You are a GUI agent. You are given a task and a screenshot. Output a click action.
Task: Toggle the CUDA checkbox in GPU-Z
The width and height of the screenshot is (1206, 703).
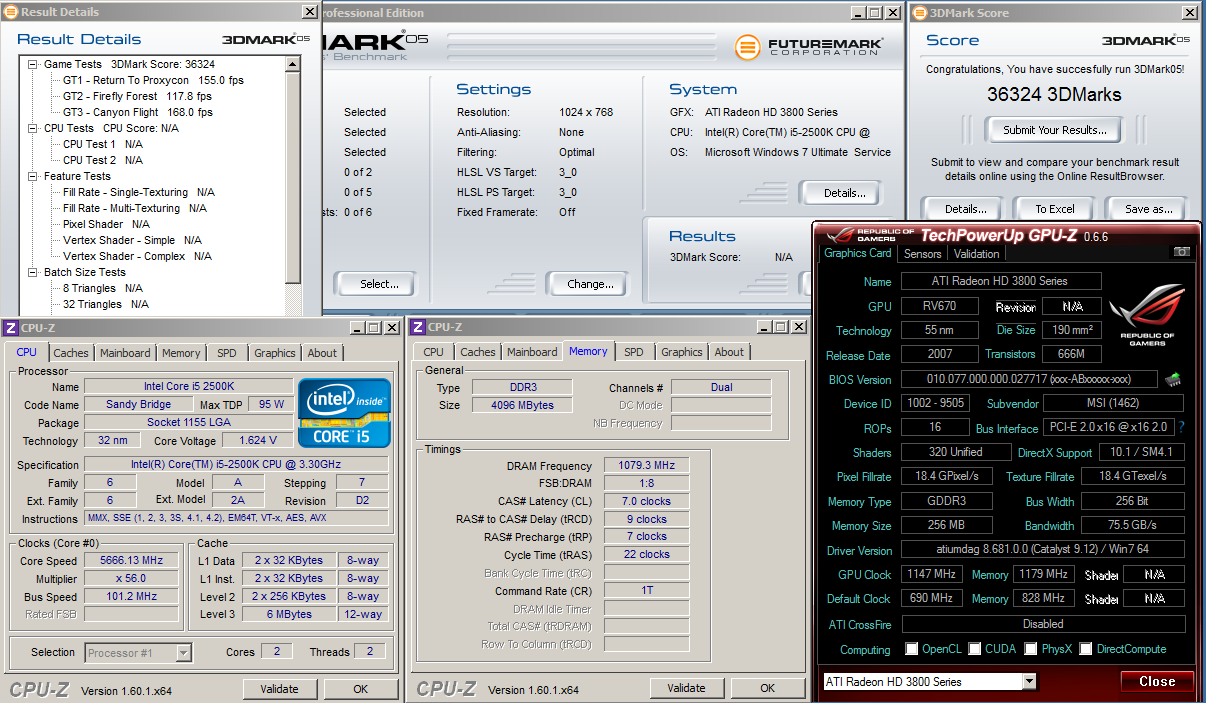click(975, 649)
